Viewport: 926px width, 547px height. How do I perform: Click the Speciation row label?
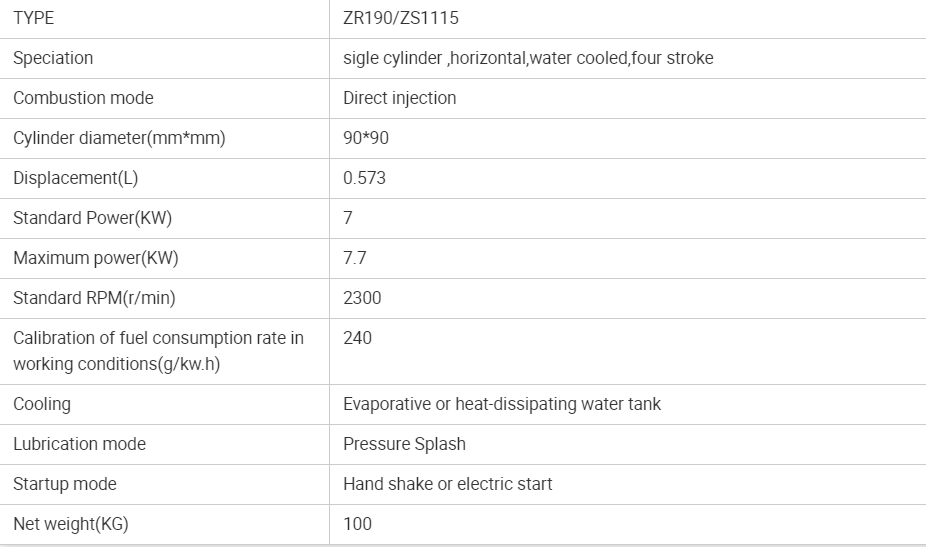[53, 58]
